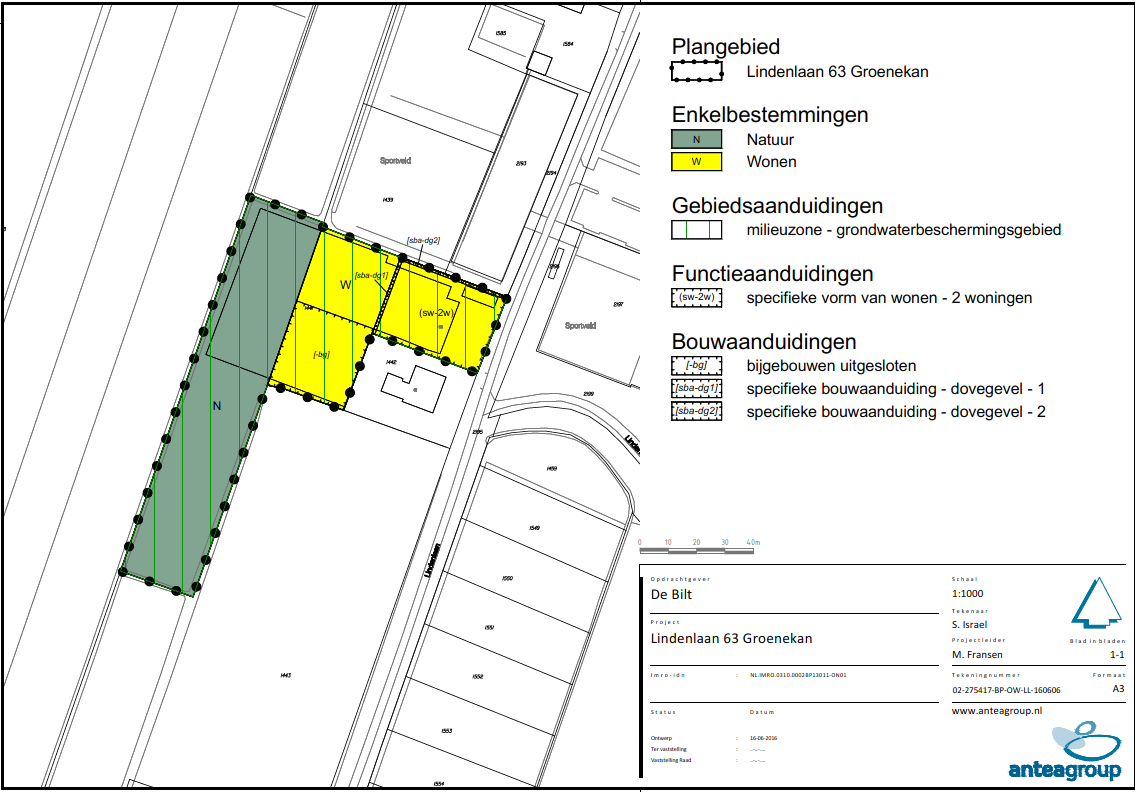Click the '(sw-2w)' label on the map
1135x792 pixels.
[436, 313]
